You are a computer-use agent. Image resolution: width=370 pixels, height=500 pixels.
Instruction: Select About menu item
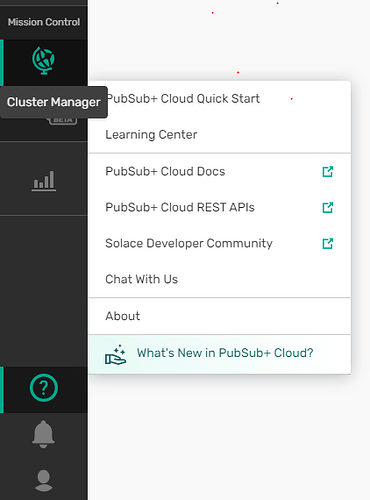coord(220,316)
